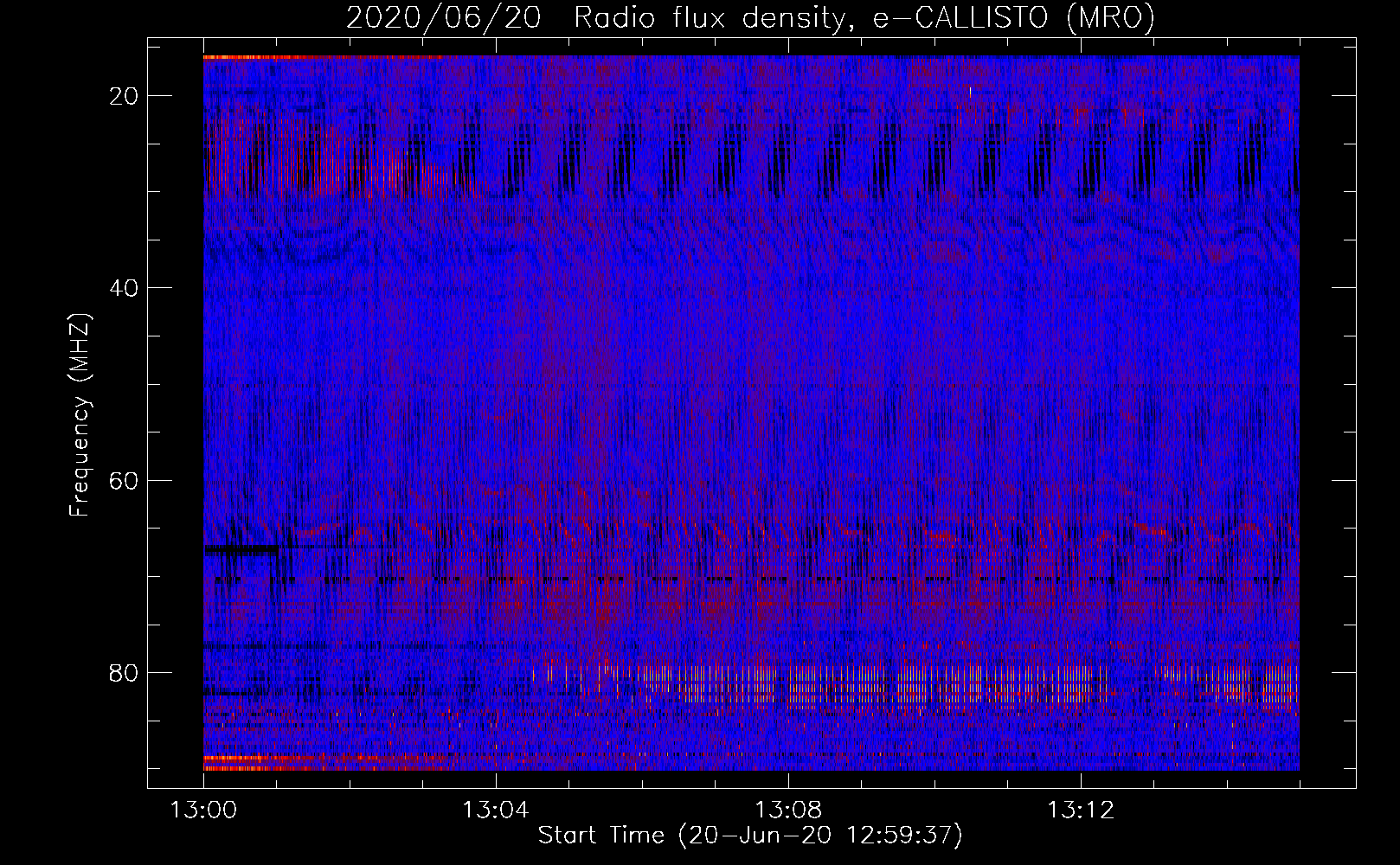This screenshot has height=865, width=1400.
Task: Click the 80 MHz frequency tick label
Action: point(125,672)
